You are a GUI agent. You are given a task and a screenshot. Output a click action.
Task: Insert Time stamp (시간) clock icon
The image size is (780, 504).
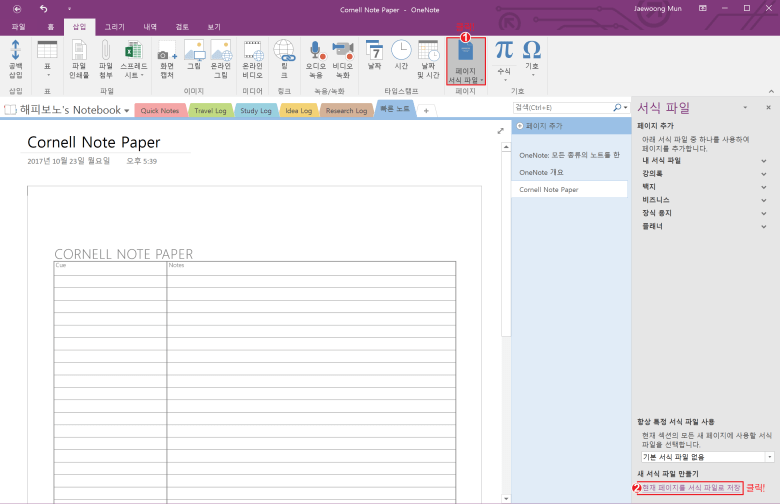(401, 55)
